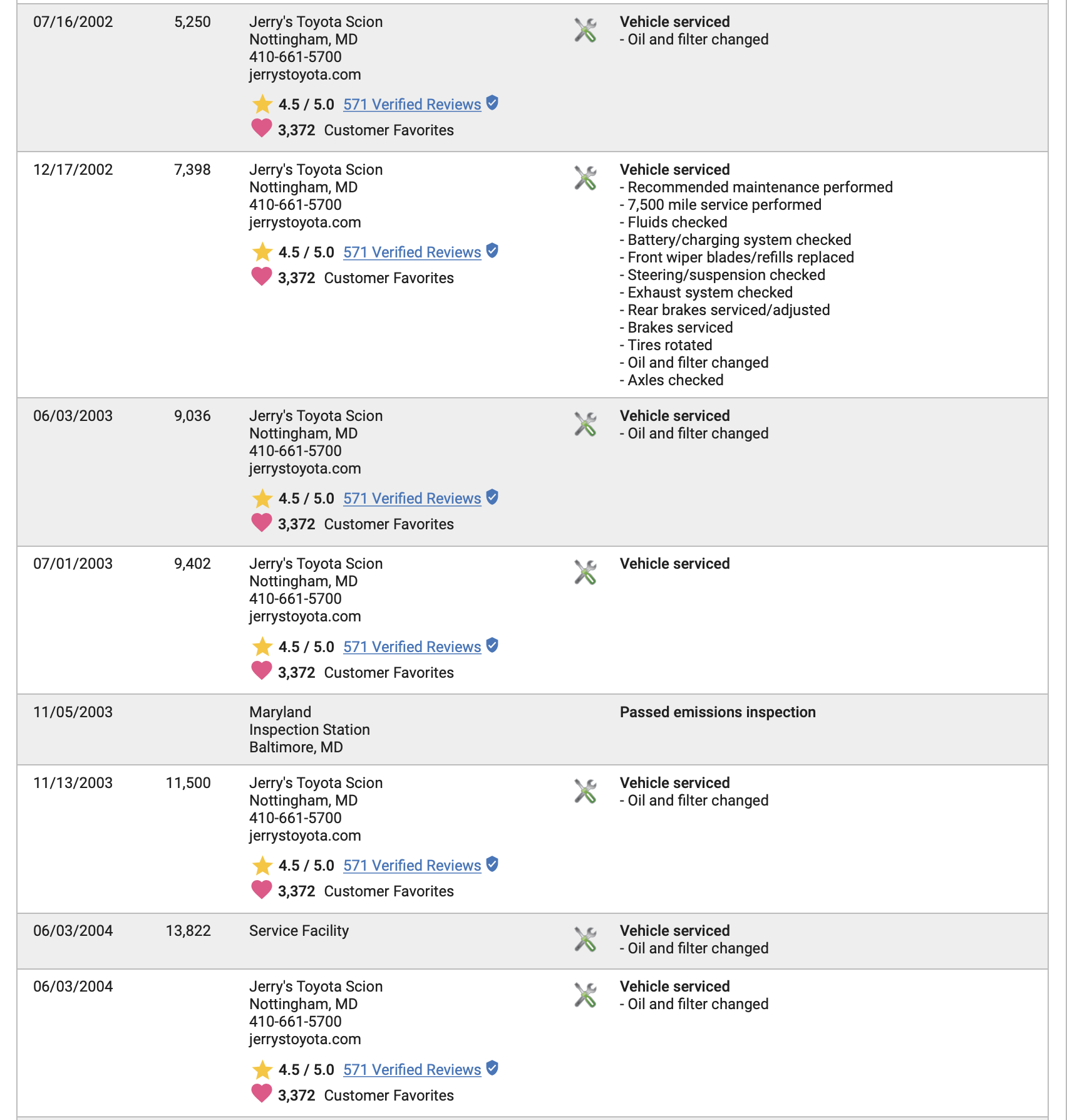Click the pink heart icon in 07/01/2003 entry
The width and height of the screenshot is (1067, 1120).
[x=262, y=671]
